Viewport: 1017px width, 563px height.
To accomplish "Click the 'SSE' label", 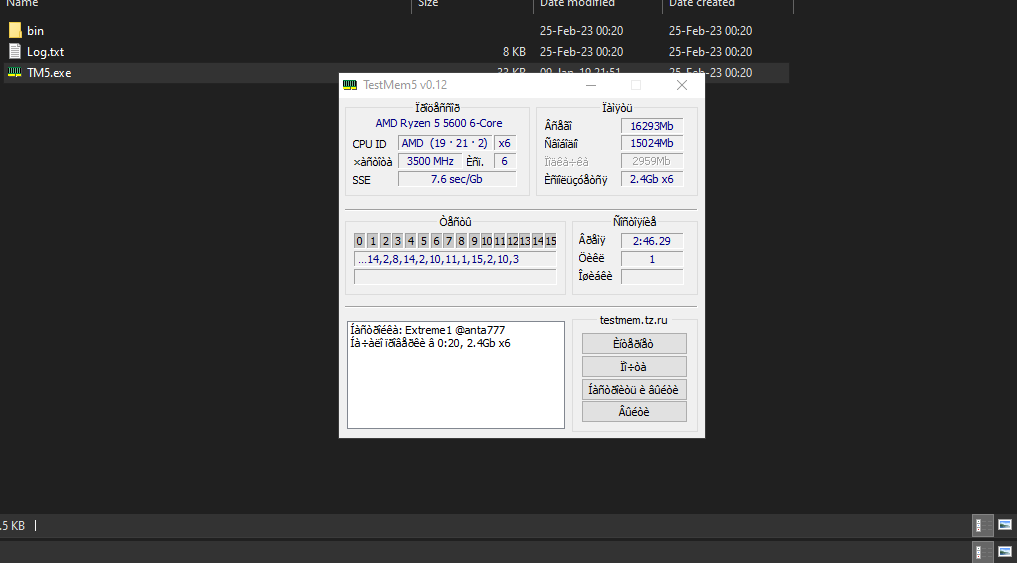I will coord(361,180).
